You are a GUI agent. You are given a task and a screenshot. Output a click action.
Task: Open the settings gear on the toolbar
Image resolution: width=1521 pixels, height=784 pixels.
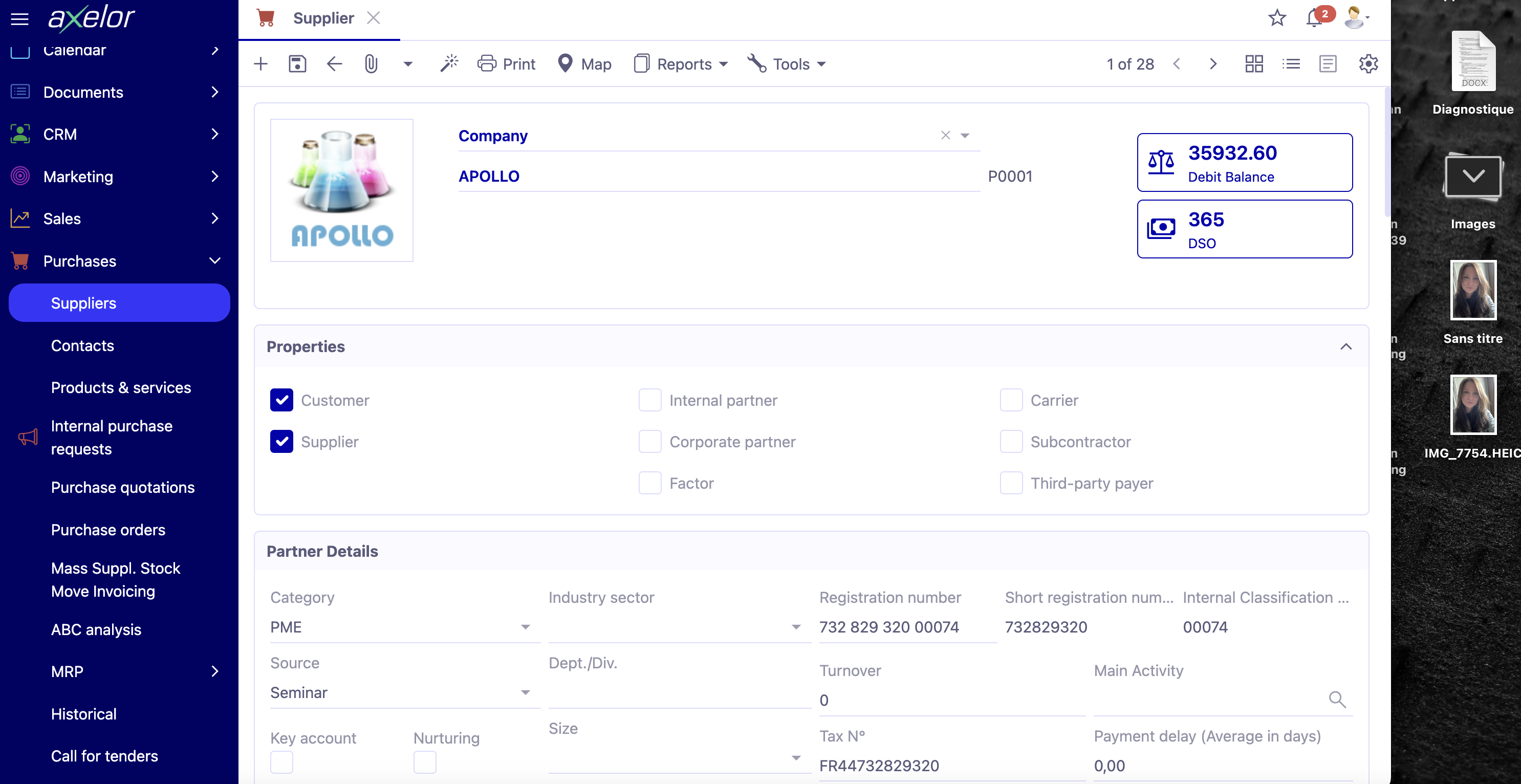[1368, 64]
